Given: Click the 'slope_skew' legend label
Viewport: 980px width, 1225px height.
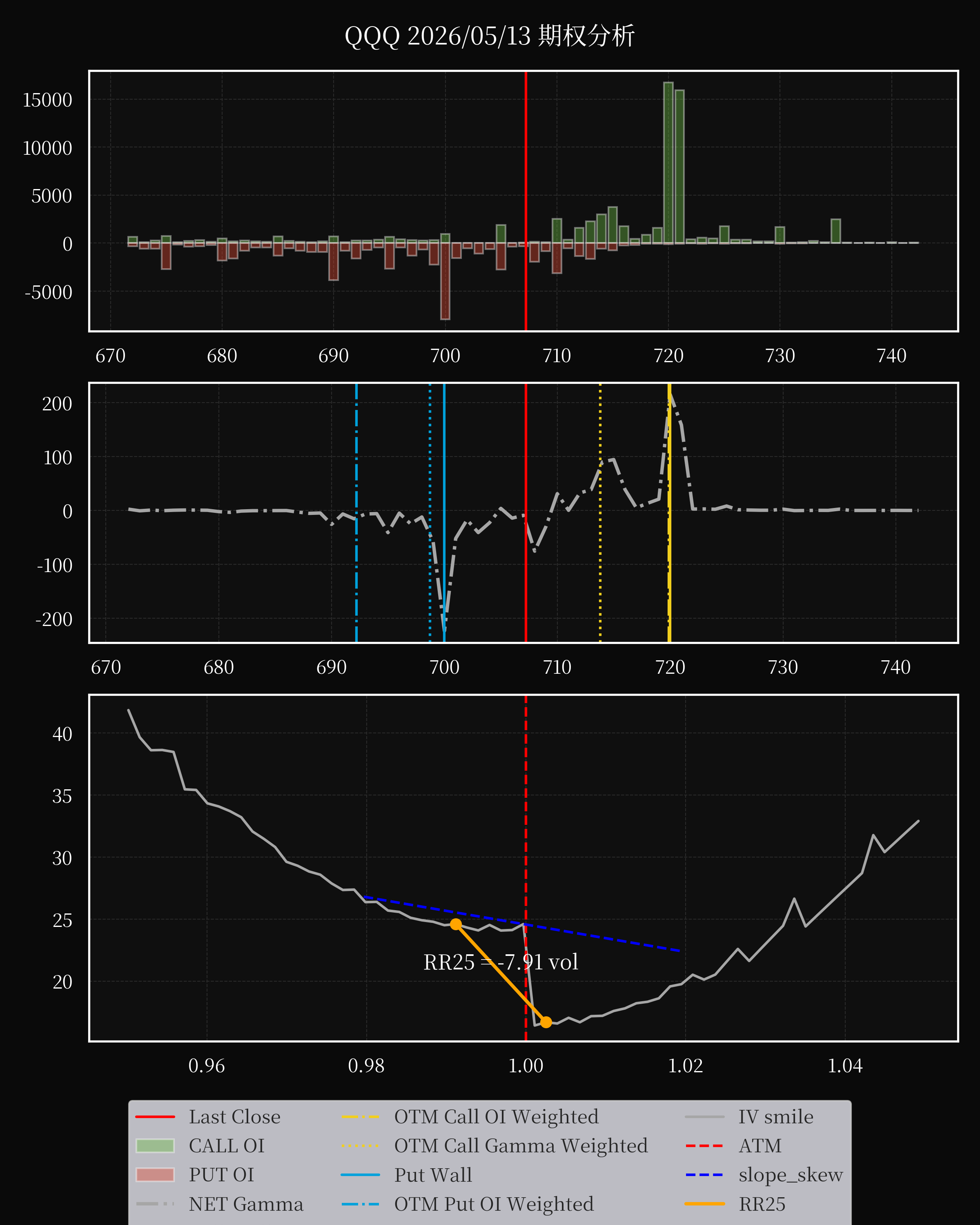Looking at the screenshot, I should point(791,1174).
